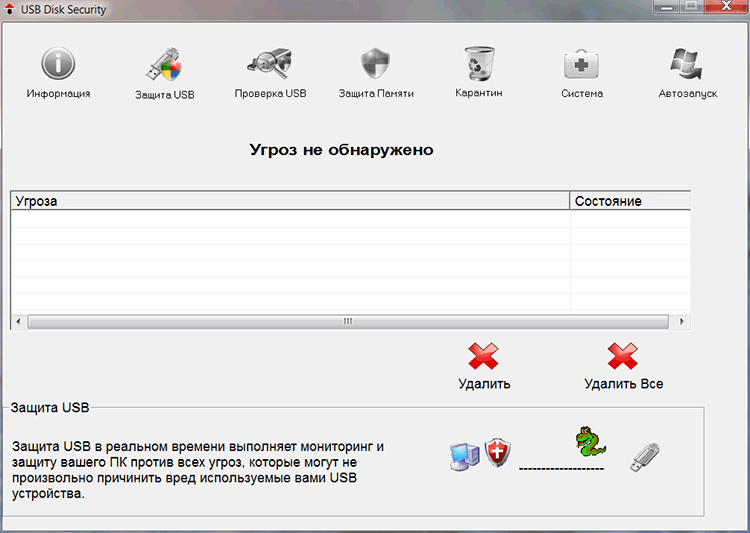Click the green snake virus icon
Viewport: 750px width, 533px height.
[x=590, y=441]
